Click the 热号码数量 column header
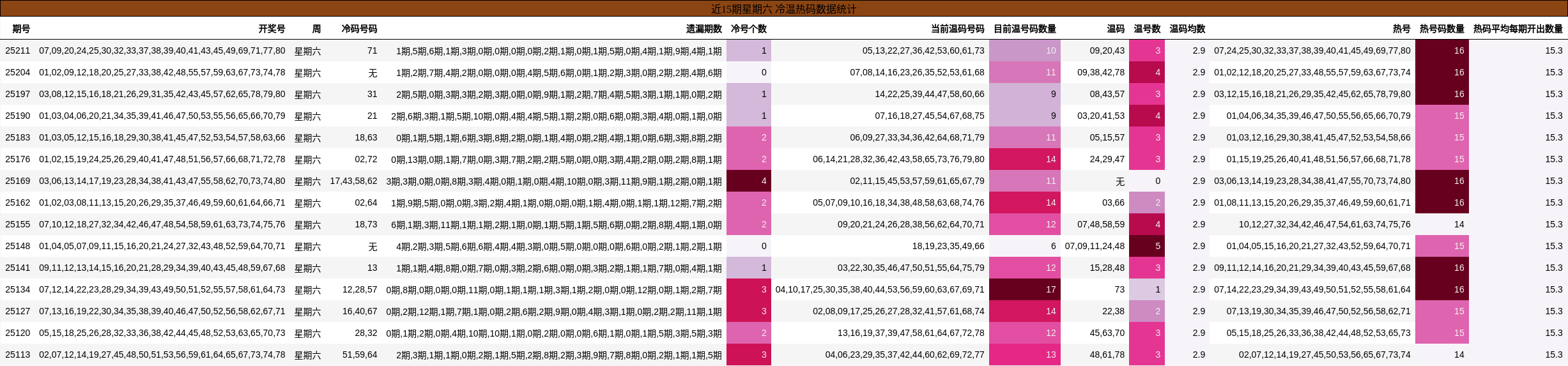Screen dimensions: 1568x366 [x=1441, y=29]
